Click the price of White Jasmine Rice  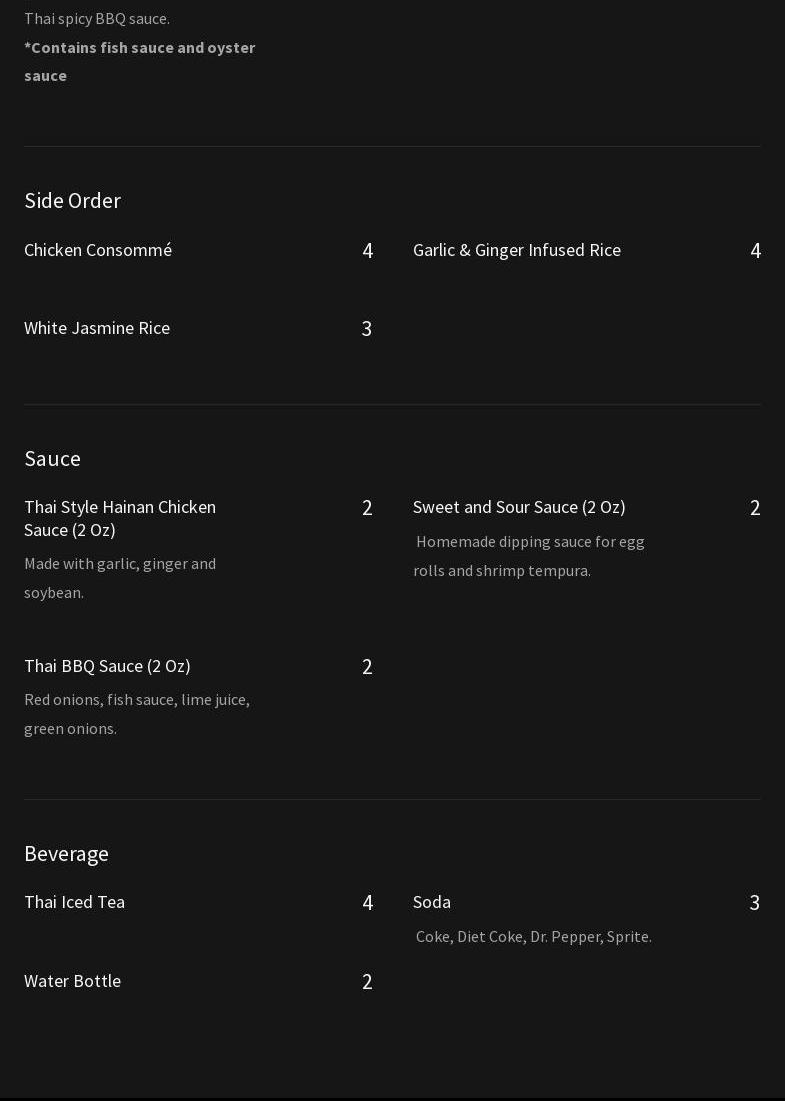[x=366, y=329]
